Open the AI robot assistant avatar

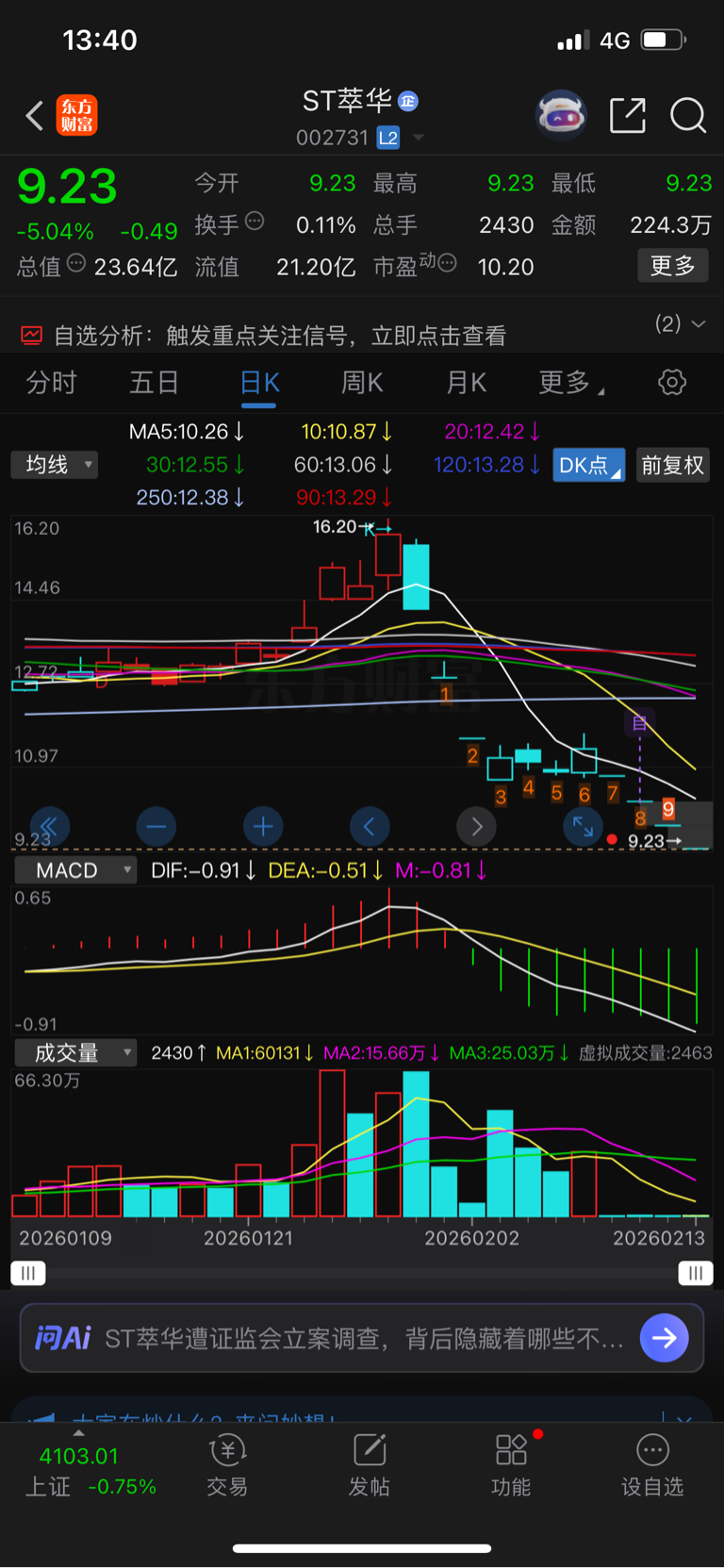click(561, 115)
